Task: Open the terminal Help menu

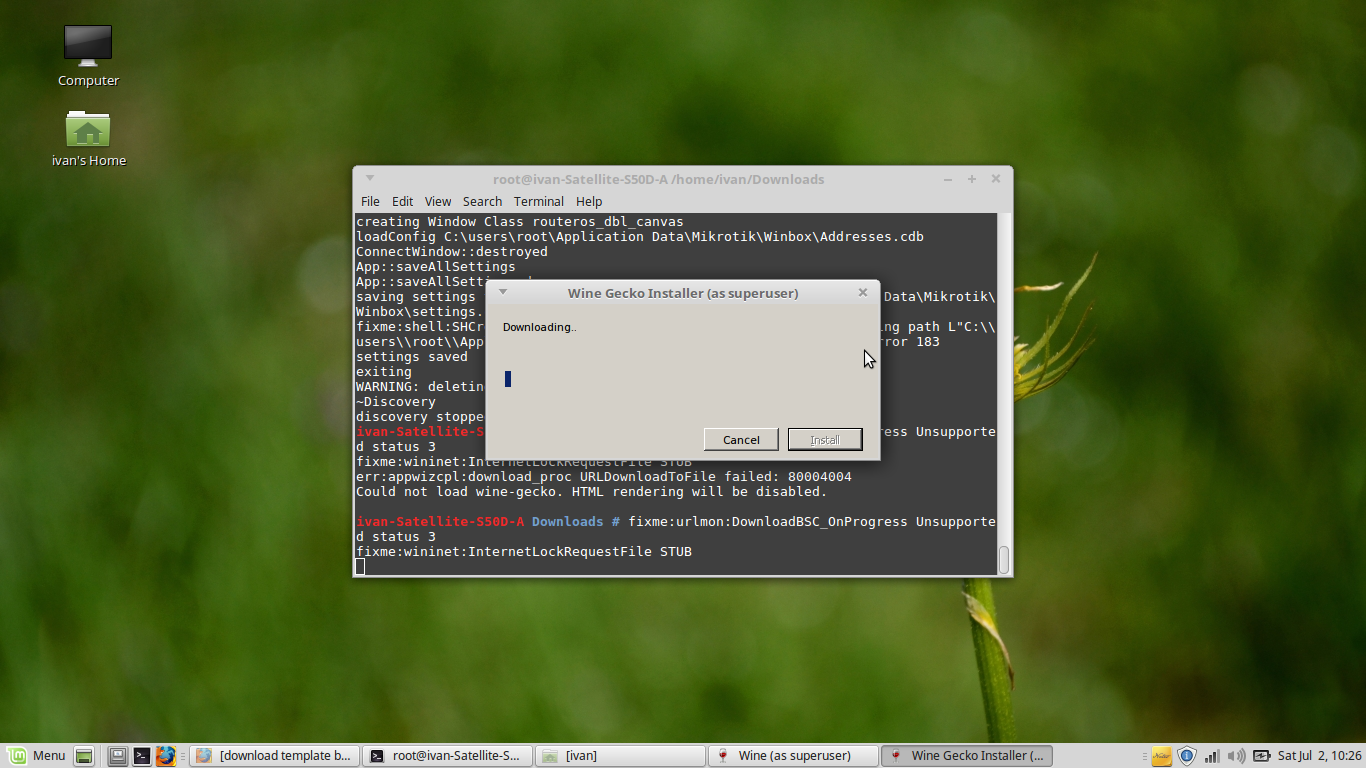Action: [x=589, y=201]
